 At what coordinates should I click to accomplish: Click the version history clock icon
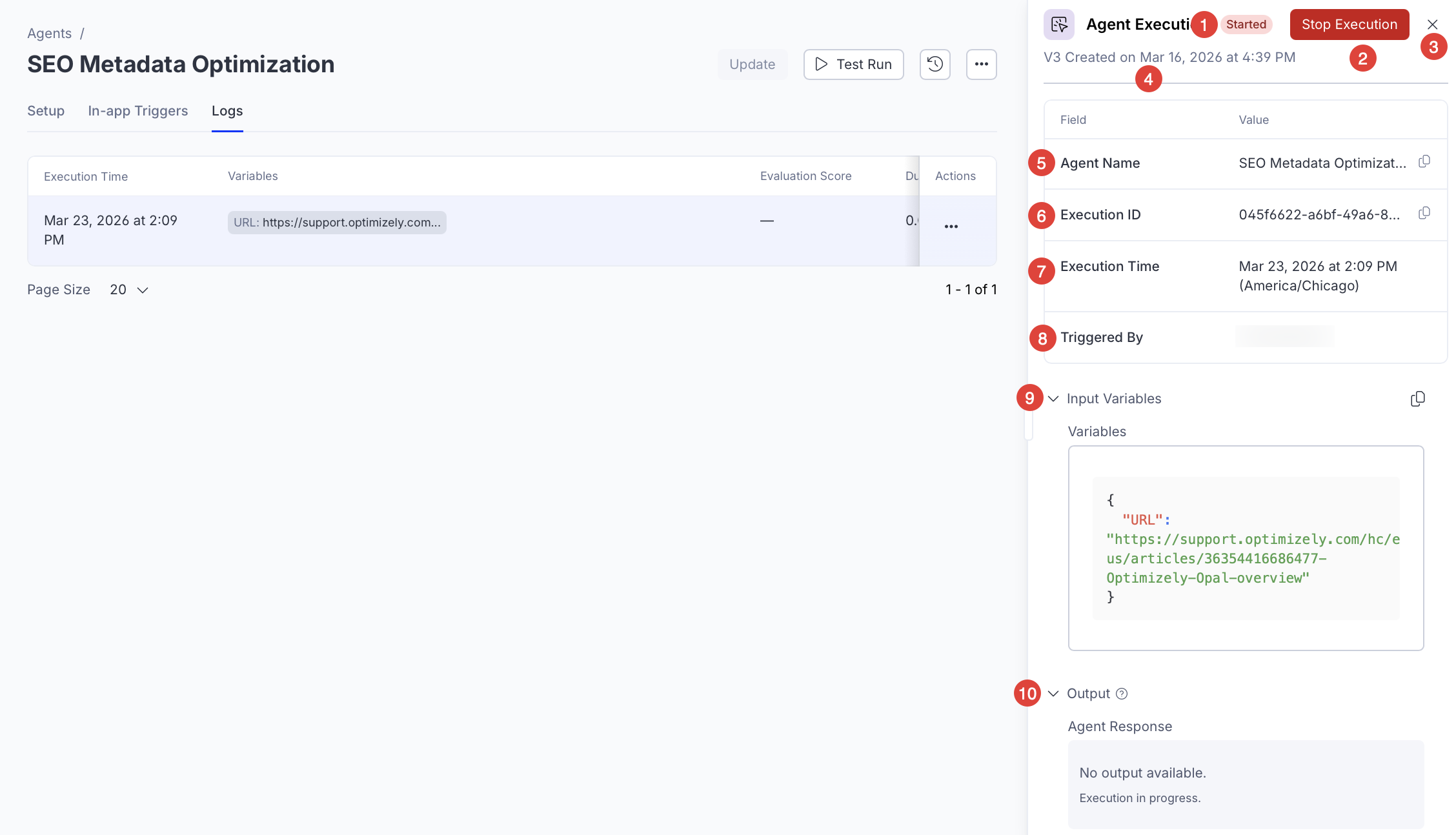935,64
